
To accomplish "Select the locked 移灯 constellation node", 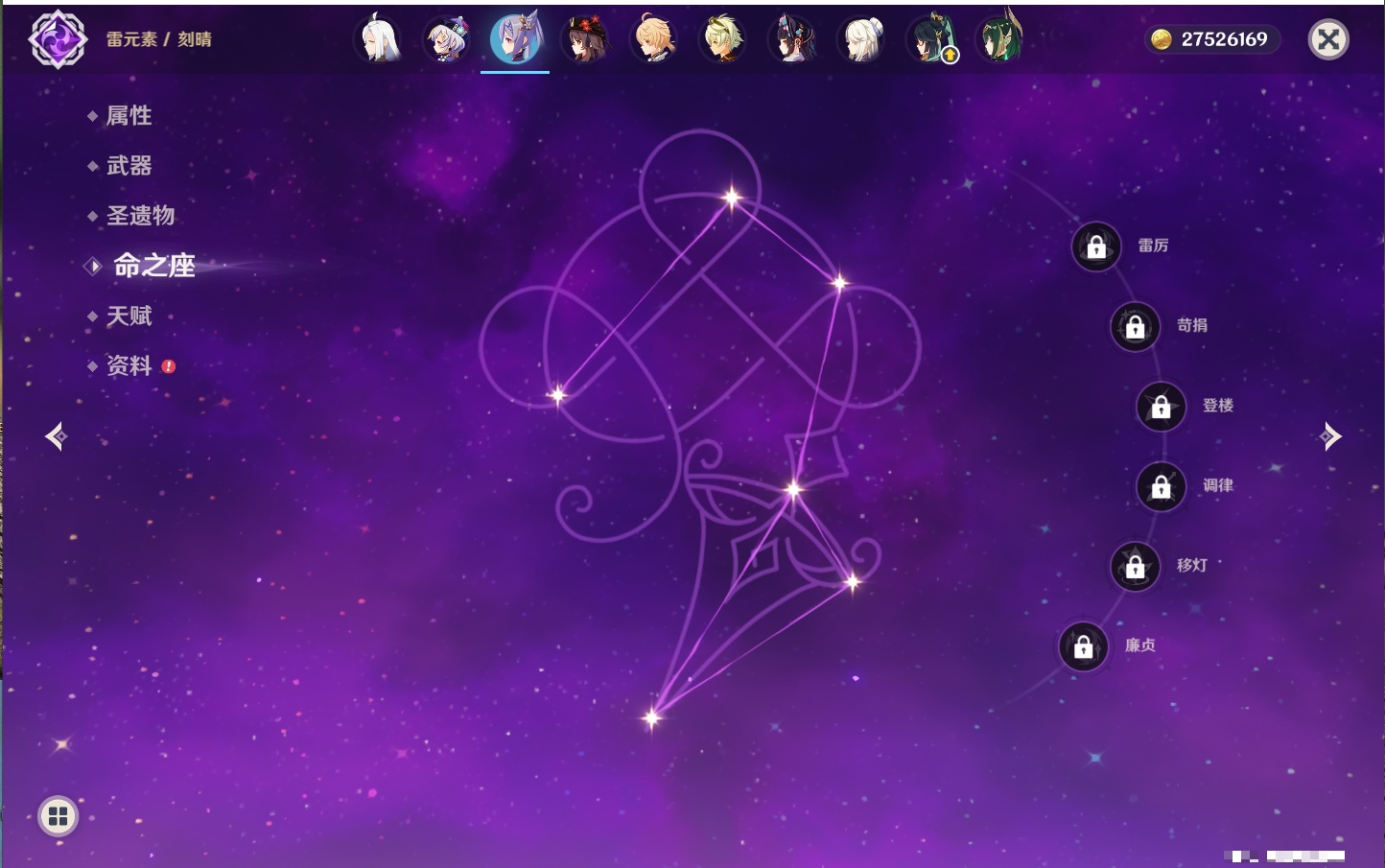I will click(1135, 566).
